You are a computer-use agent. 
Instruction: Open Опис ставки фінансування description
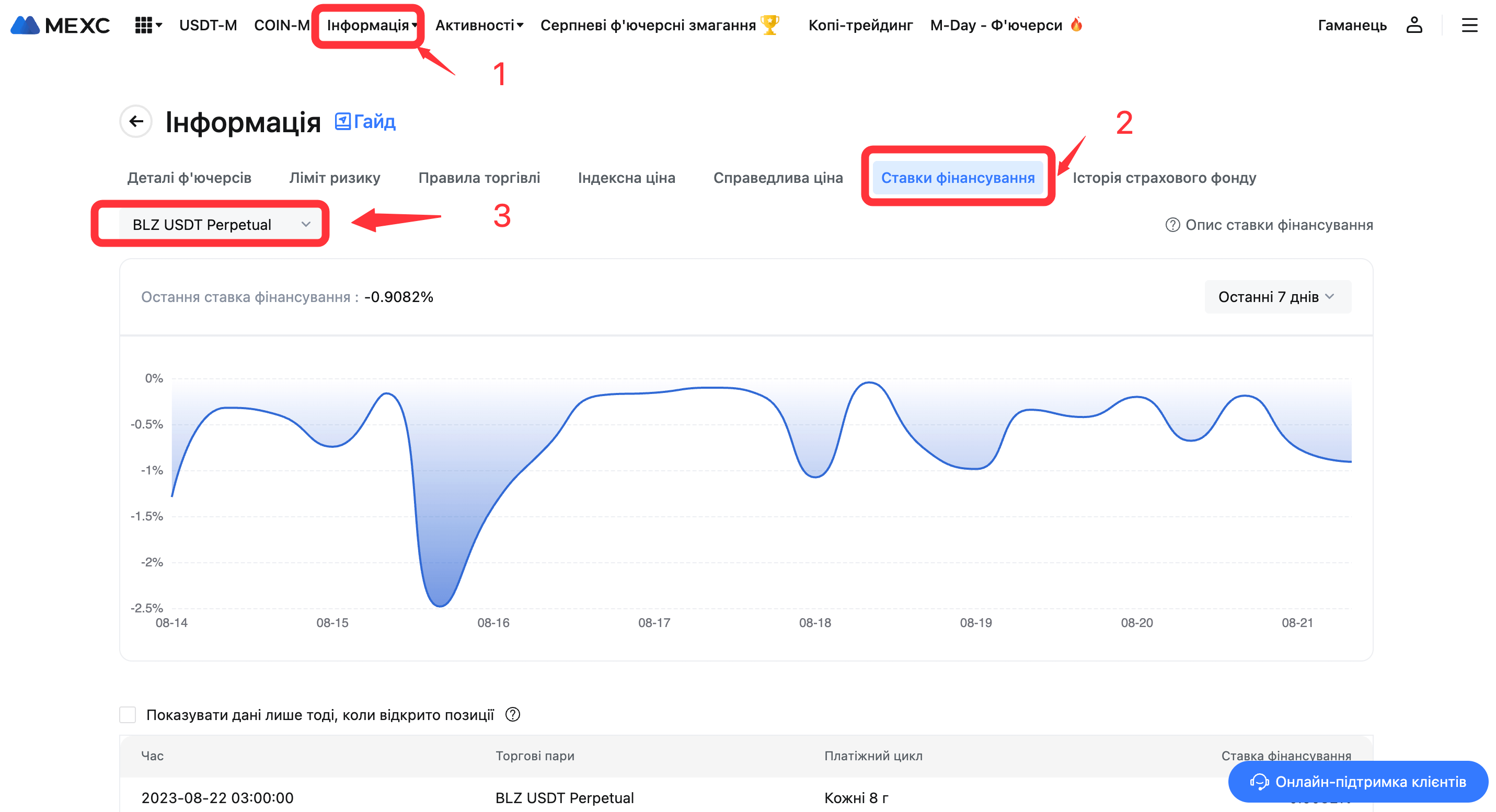[1270, 225]
